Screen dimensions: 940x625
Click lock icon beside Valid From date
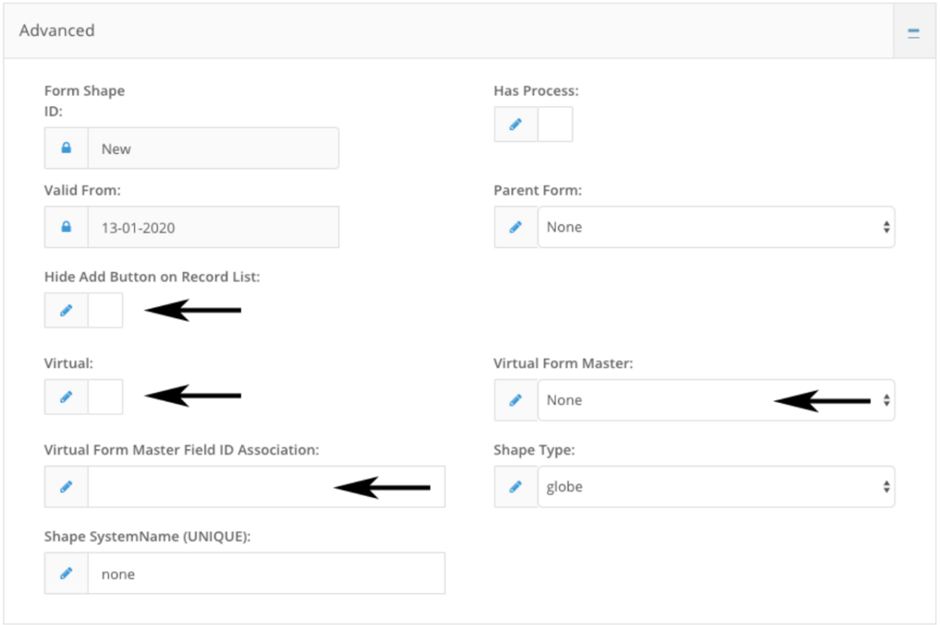[x=66, y=227]
